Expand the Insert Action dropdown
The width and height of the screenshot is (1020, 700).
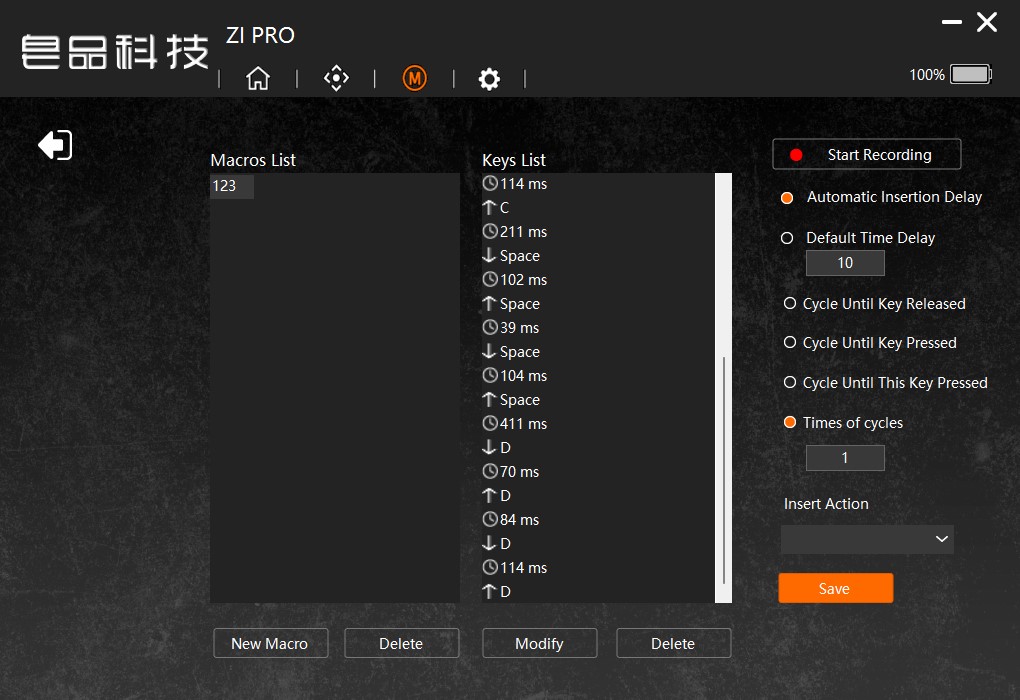click(x=867, y=539)
